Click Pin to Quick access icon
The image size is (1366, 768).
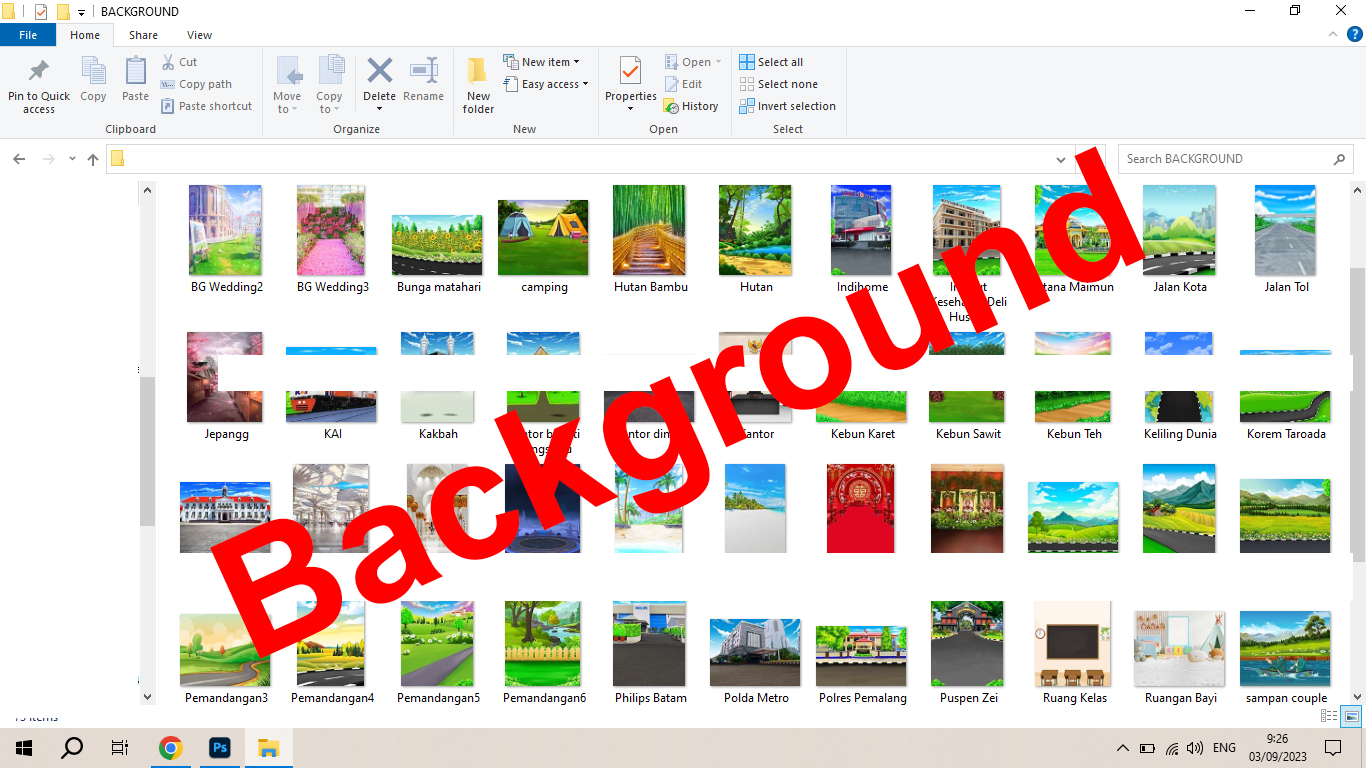(39, 72)
